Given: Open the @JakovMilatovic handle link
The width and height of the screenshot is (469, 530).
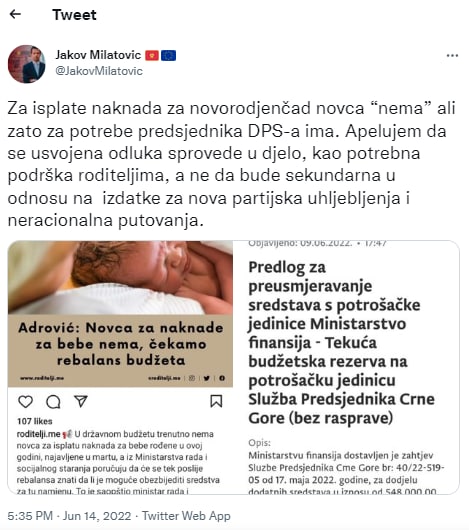Looking at the screenshot, I should coord(99,71).
